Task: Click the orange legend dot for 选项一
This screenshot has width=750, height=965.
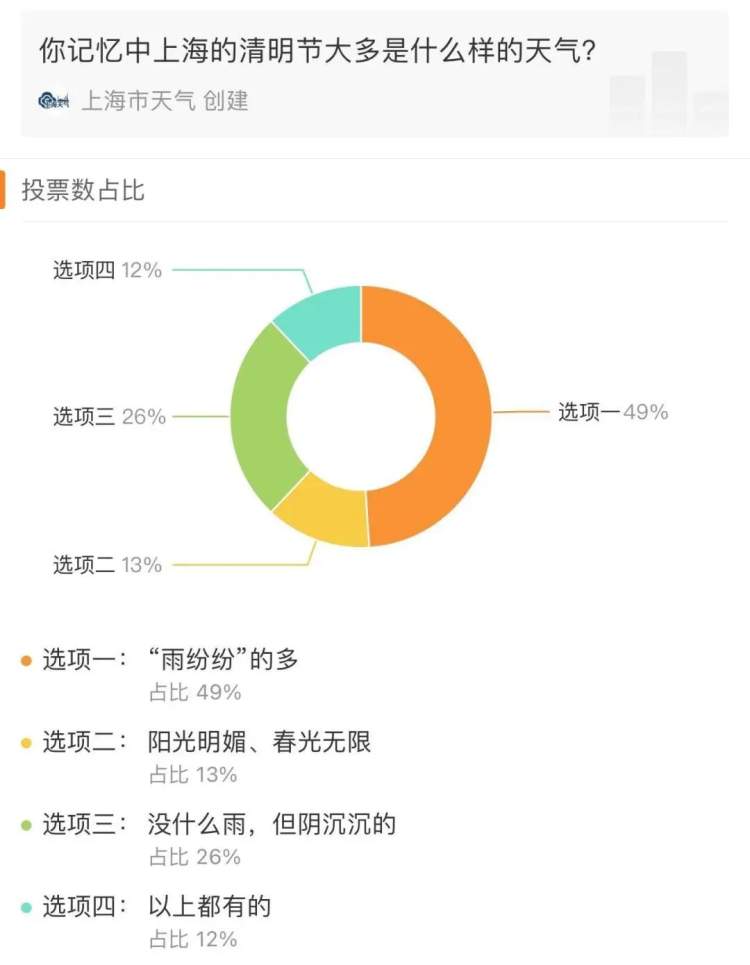Action: click(26, 660)
